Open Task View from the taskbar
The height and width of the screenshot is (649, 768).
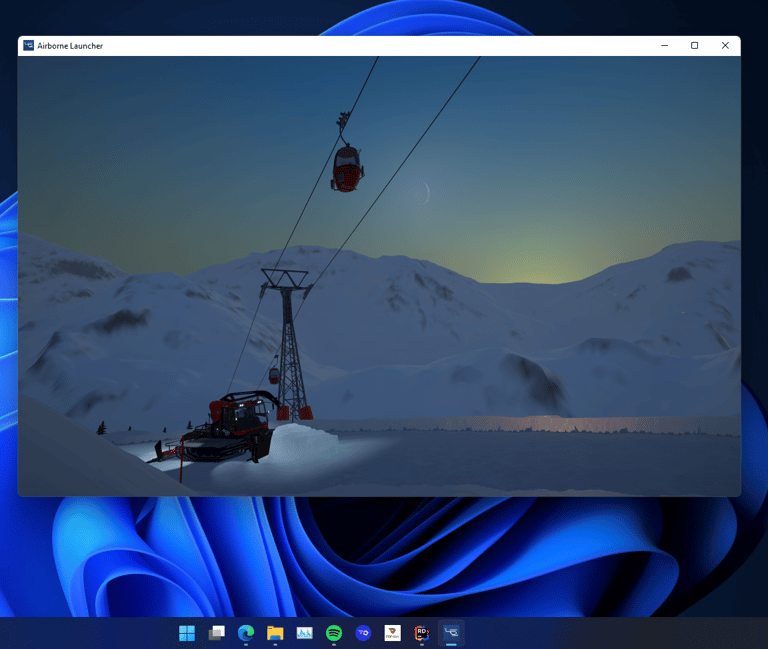point(216,633)
